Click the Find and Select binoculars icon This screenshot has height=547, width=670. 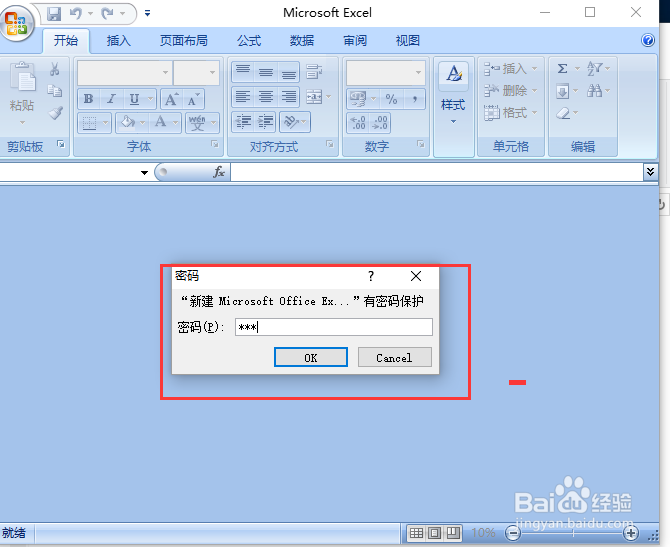(x=594, y=91)
